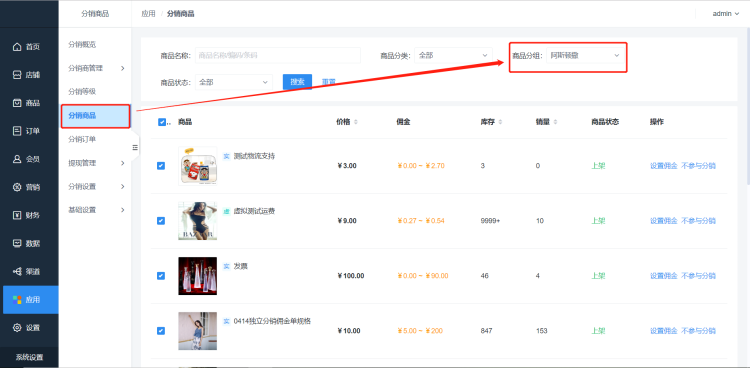Uncheck the 0414独立分销佣金单规格 row checkbox
The width and height of the screenshot is (750, 368).
click(161, 331)
